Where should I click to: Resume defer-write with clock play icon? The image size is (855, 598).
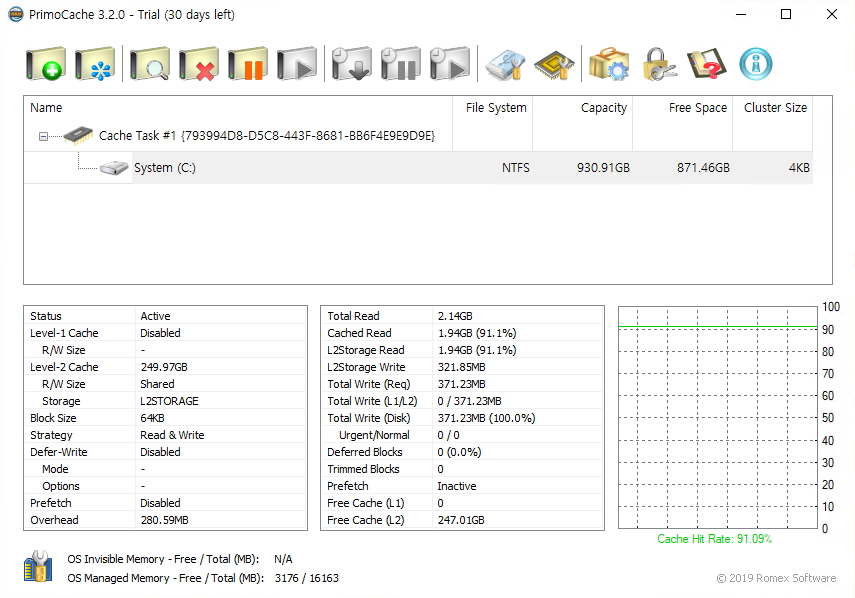(x=450, y=64)
